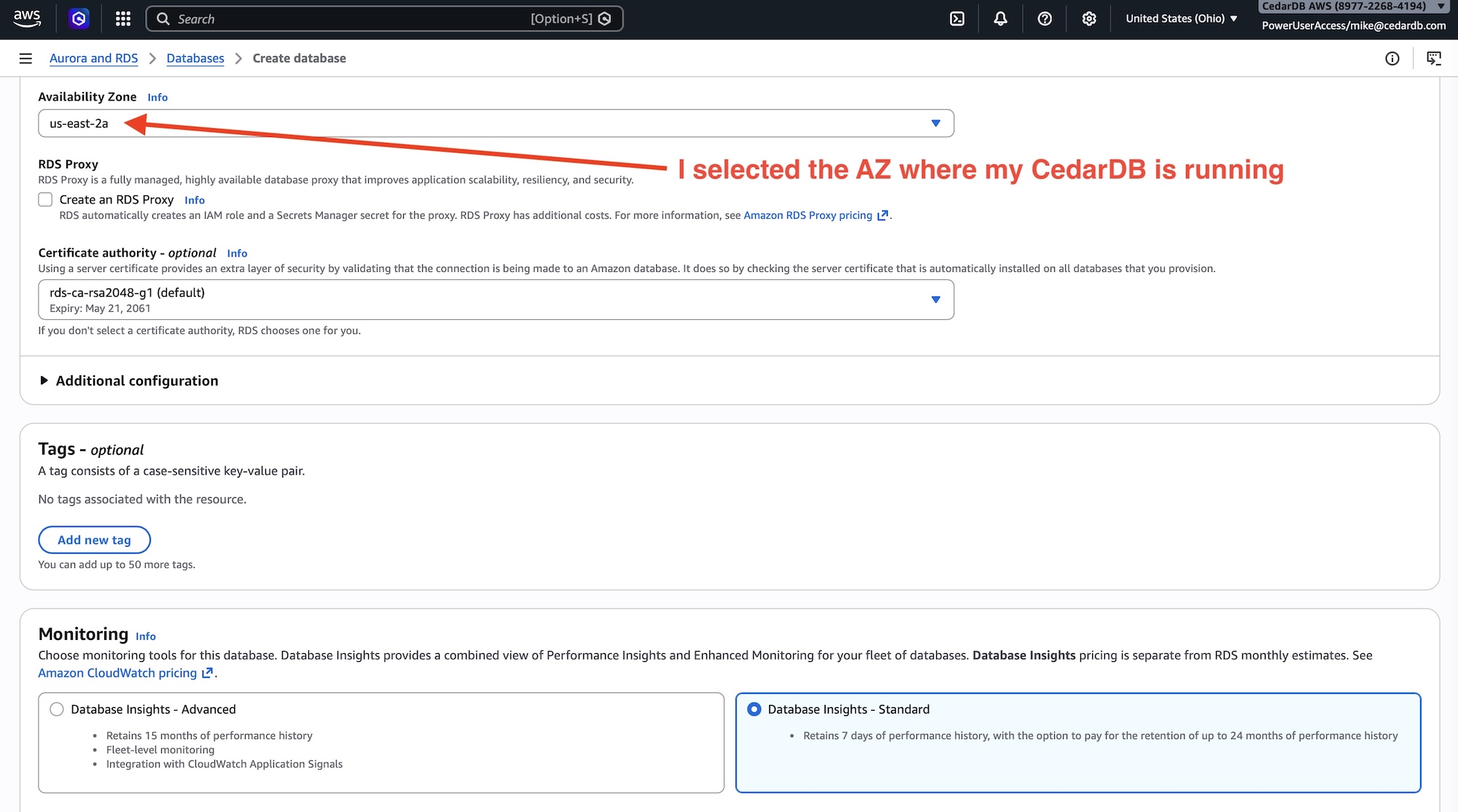1458x812 pixels.
Task: Select Database Insights - Advanced option
Action: [x=57, y=709]
